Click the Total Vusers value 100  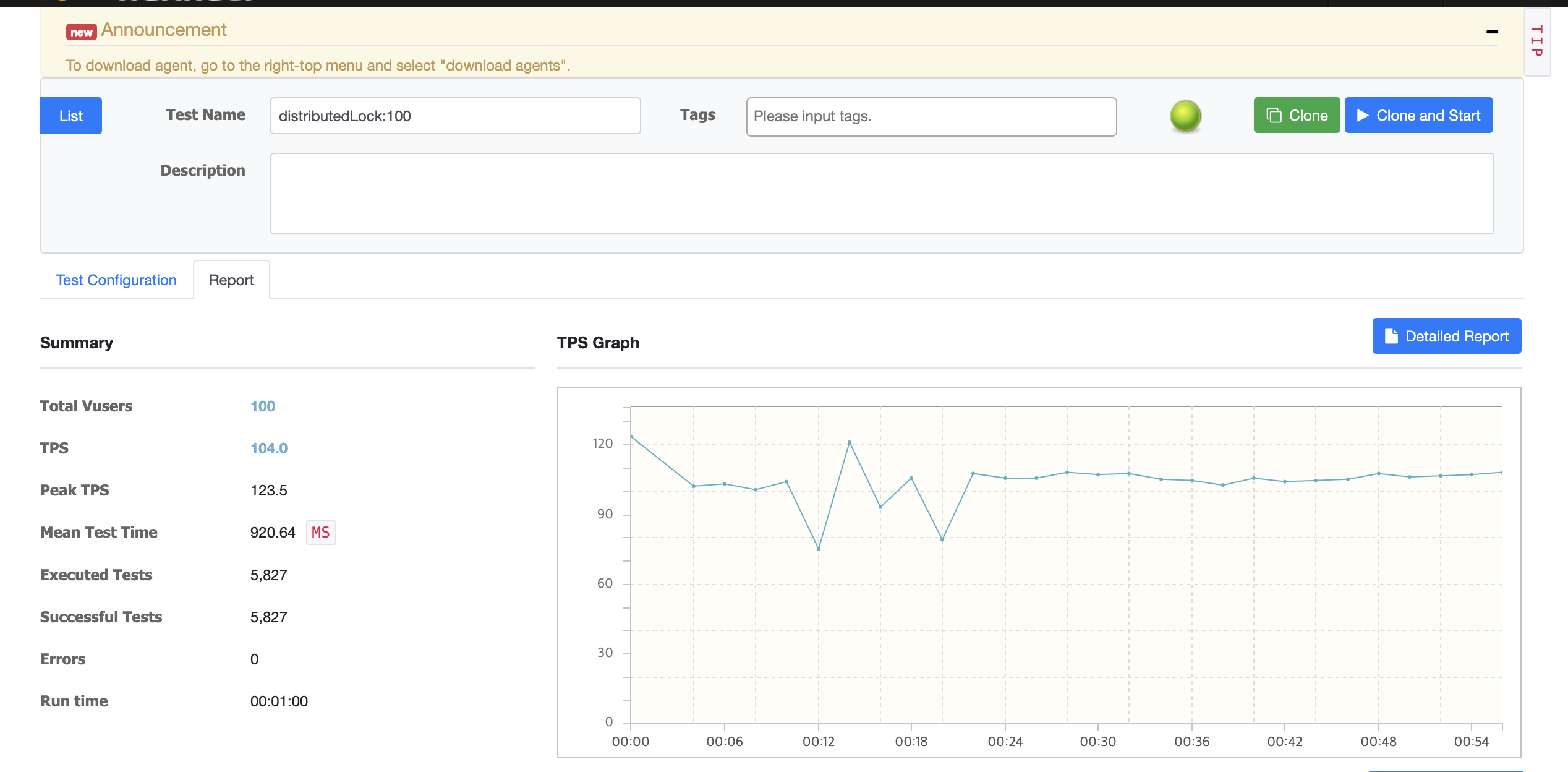pos(263,406)
